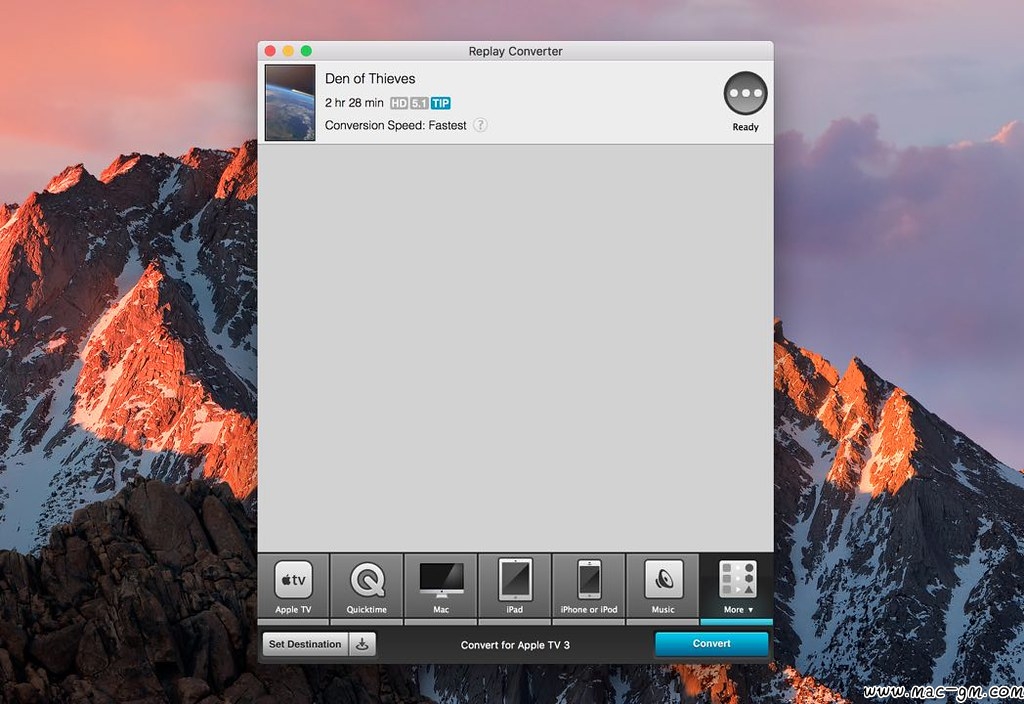Click the Convert for Apple TV 3 label
The width and height of the screenshot is (1024, 704).
click(x=515, y=645)
